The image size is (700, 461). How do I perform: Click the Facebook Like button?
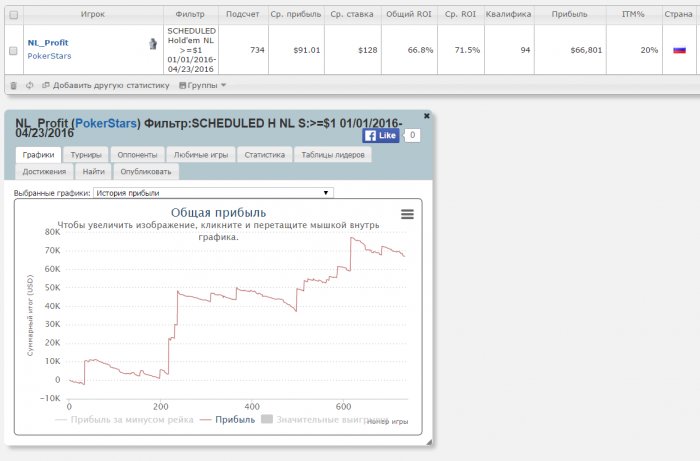tap(380, 136)
